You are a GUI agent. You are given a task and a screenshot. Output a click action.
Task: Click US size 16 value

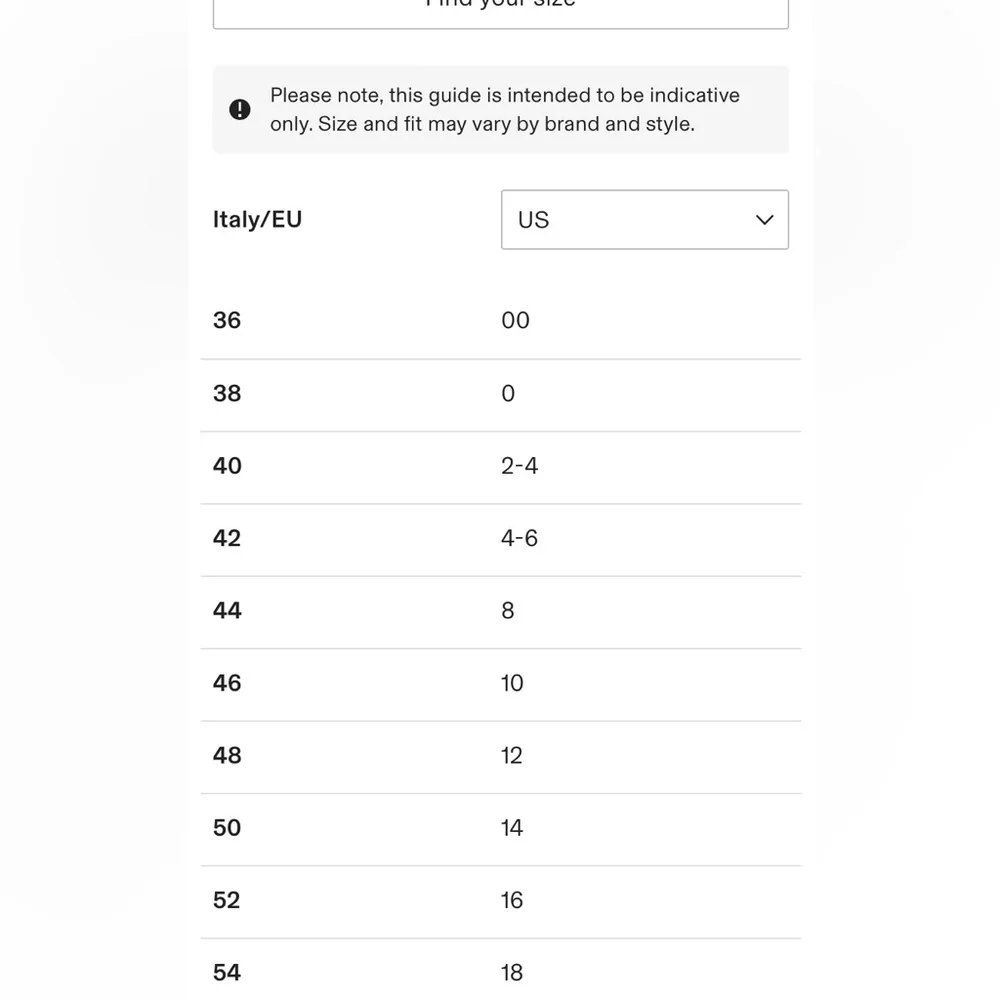[x=512, y=900]
